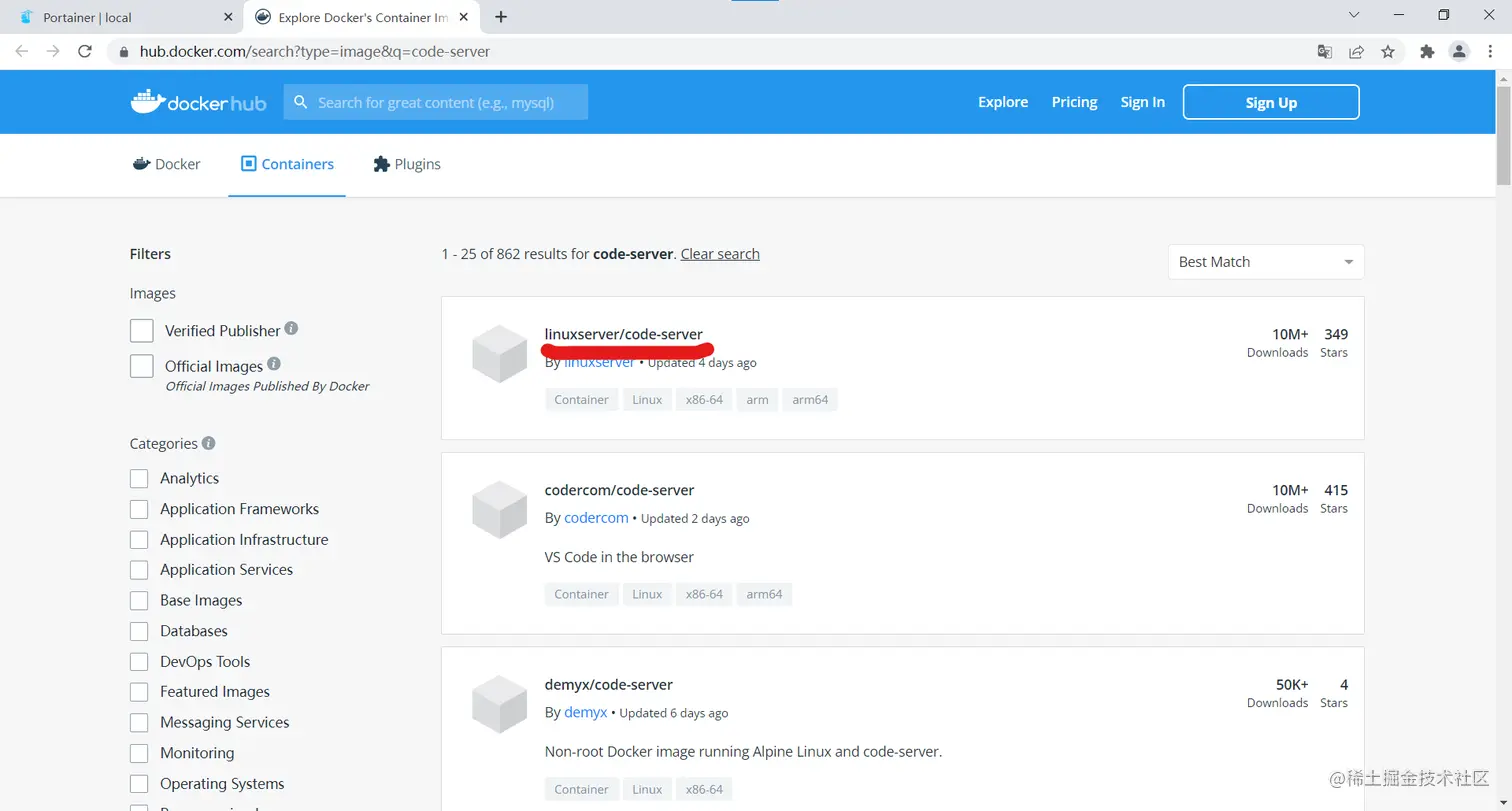
Task: Reload the page with the browser refresh icon
Action: [85, 52]
